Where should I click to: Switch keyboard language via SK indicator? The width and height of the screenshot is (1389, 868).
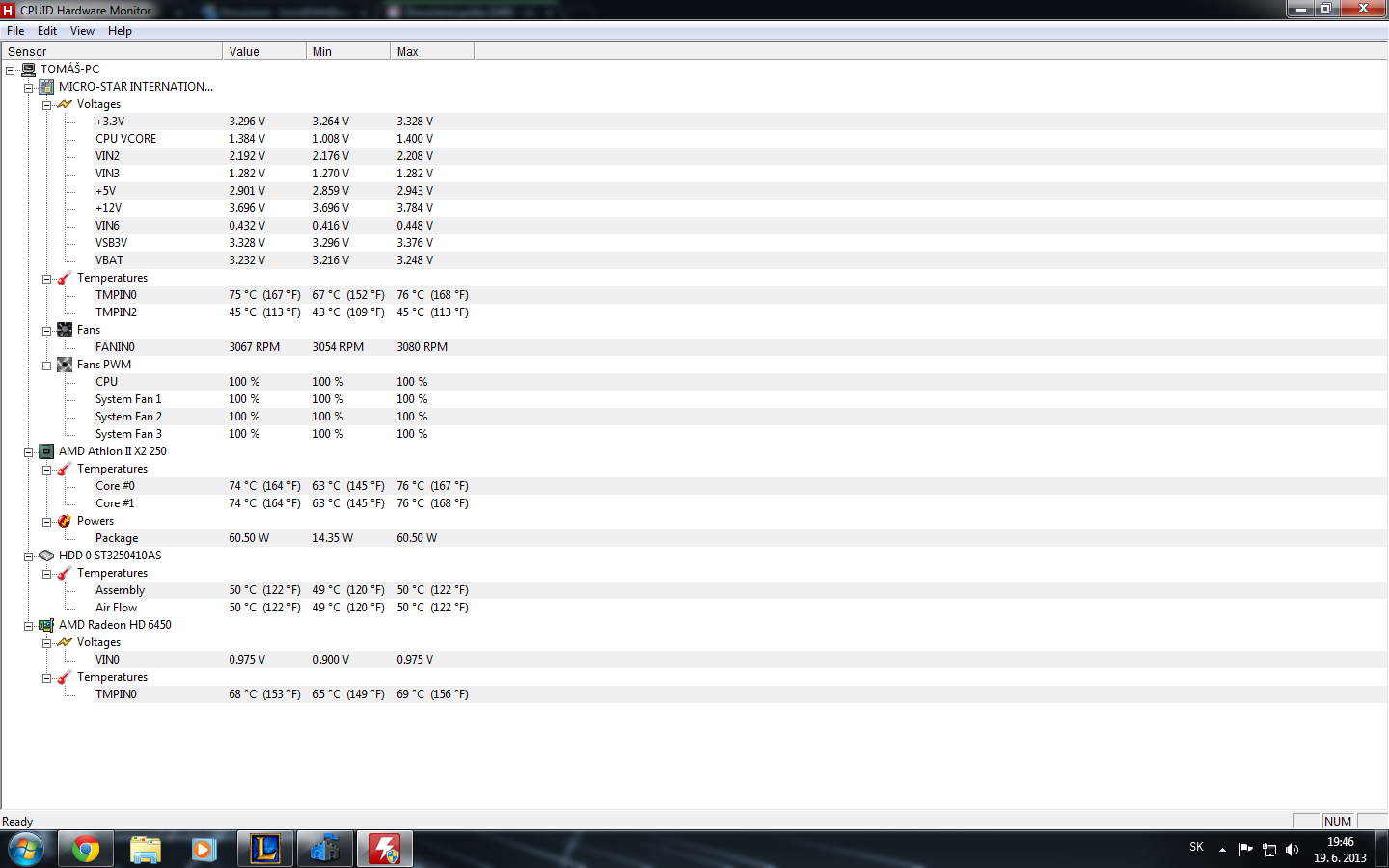[1196, 847]
